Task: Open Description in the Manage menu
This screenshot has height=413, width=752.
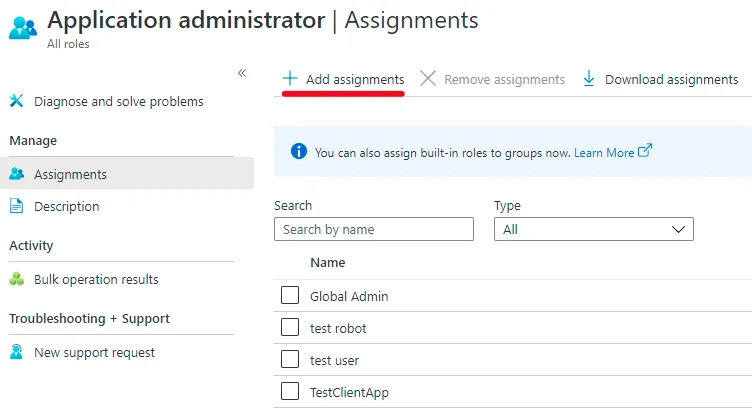Action: (67, 206)
